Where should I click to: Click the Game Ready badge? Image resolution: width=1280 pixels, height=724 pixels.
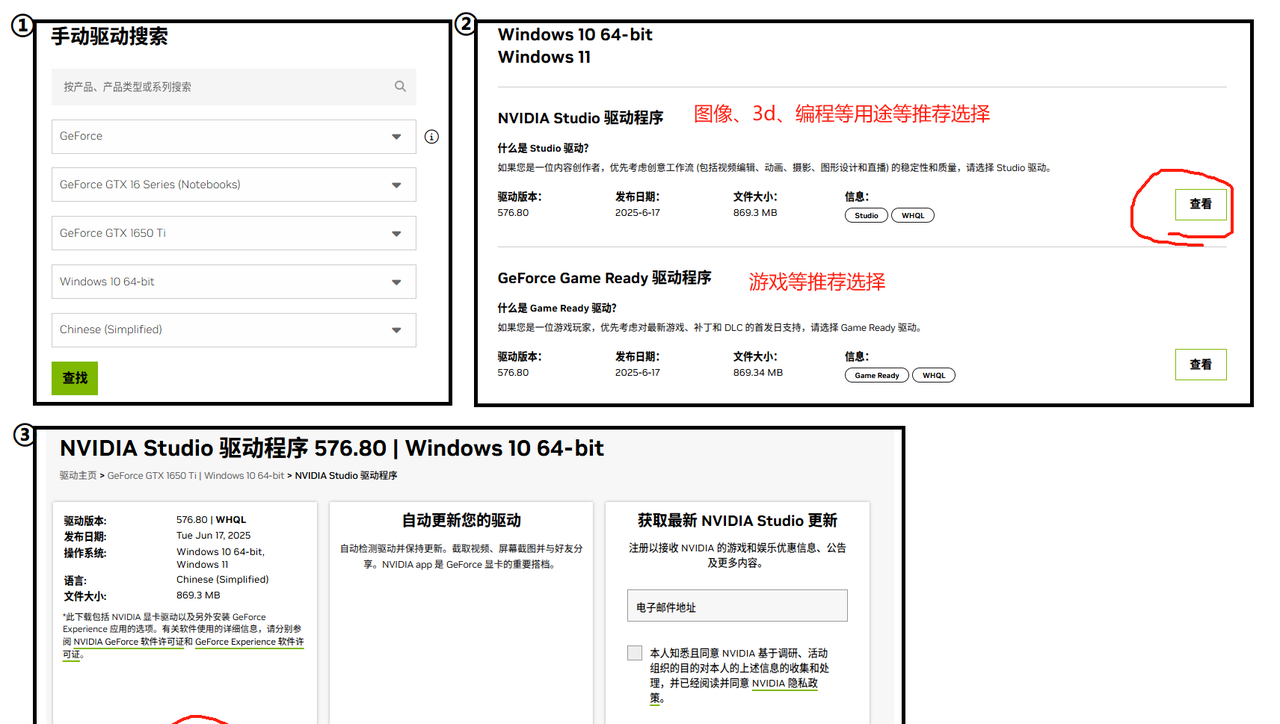pos(876,375)
